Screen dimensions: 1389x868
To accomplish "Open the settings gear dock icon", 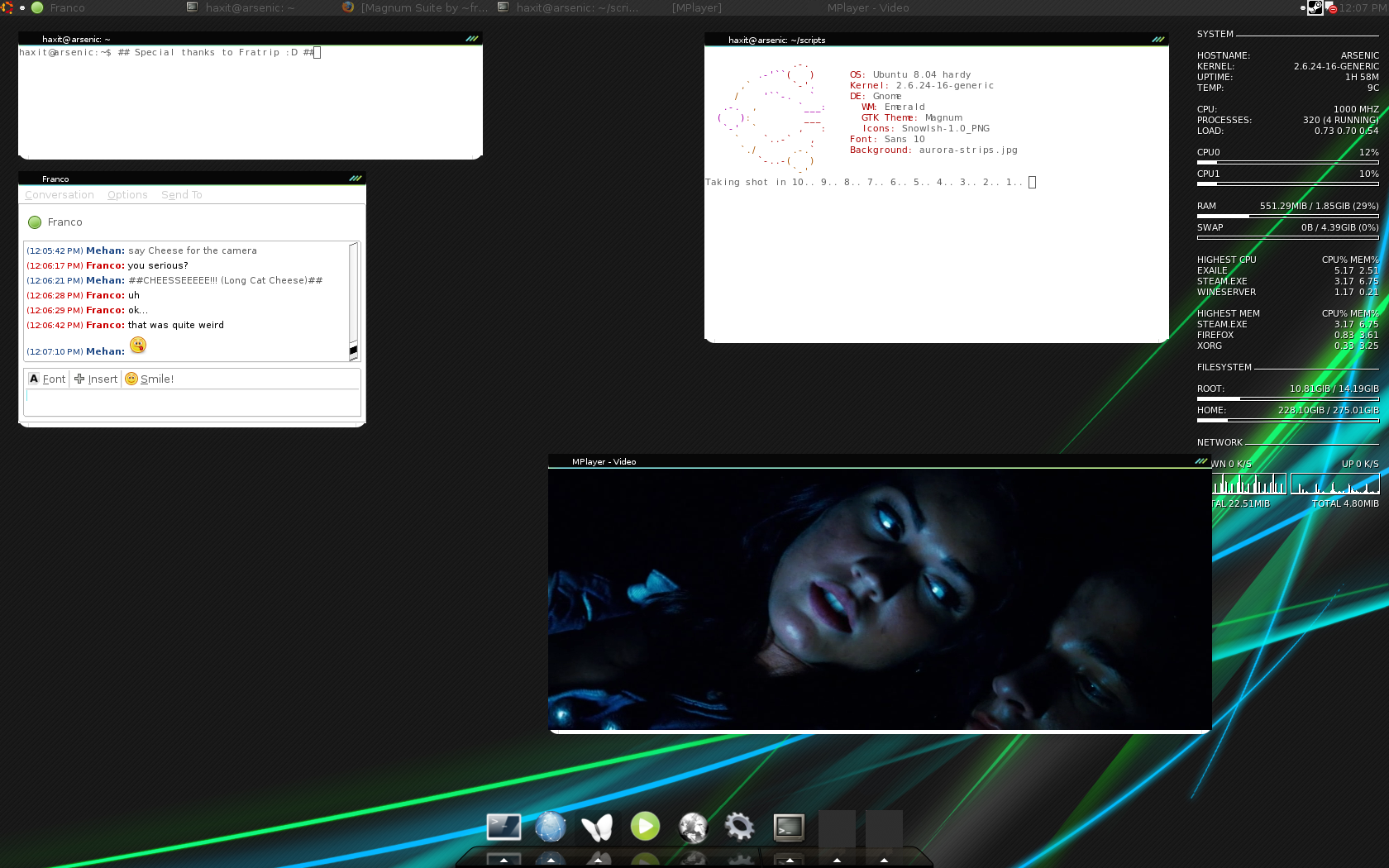I will (740, 826).
